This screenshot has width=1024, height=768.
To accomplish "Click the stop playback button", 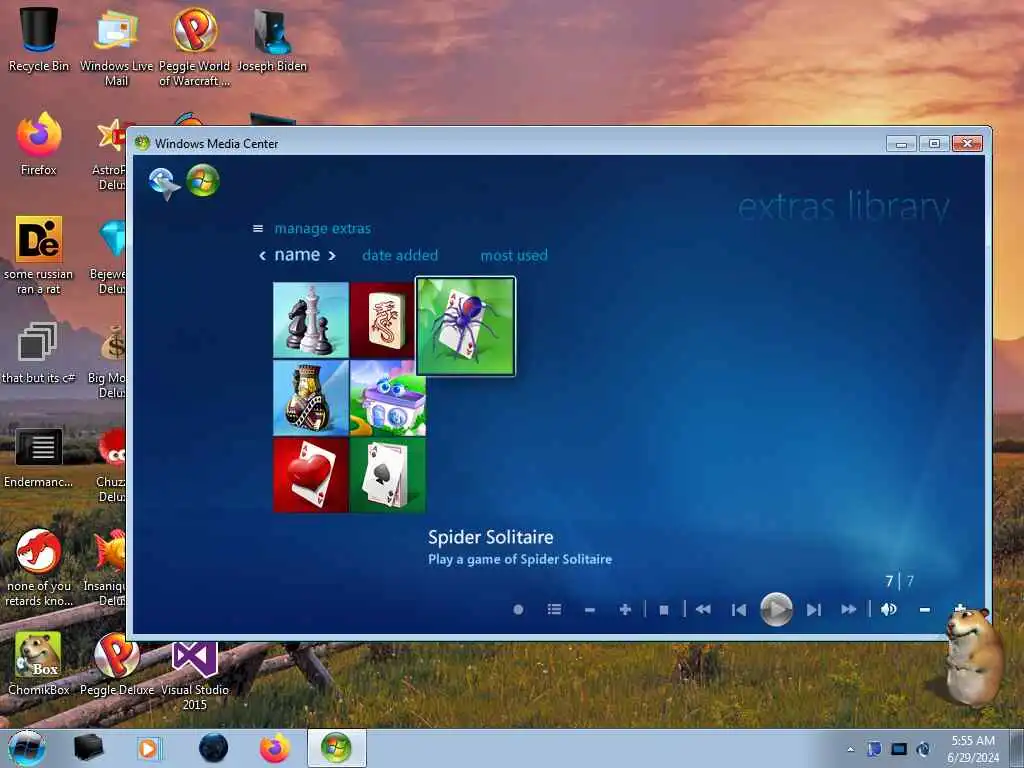I will pyautogui.click(x=664, y=610).
